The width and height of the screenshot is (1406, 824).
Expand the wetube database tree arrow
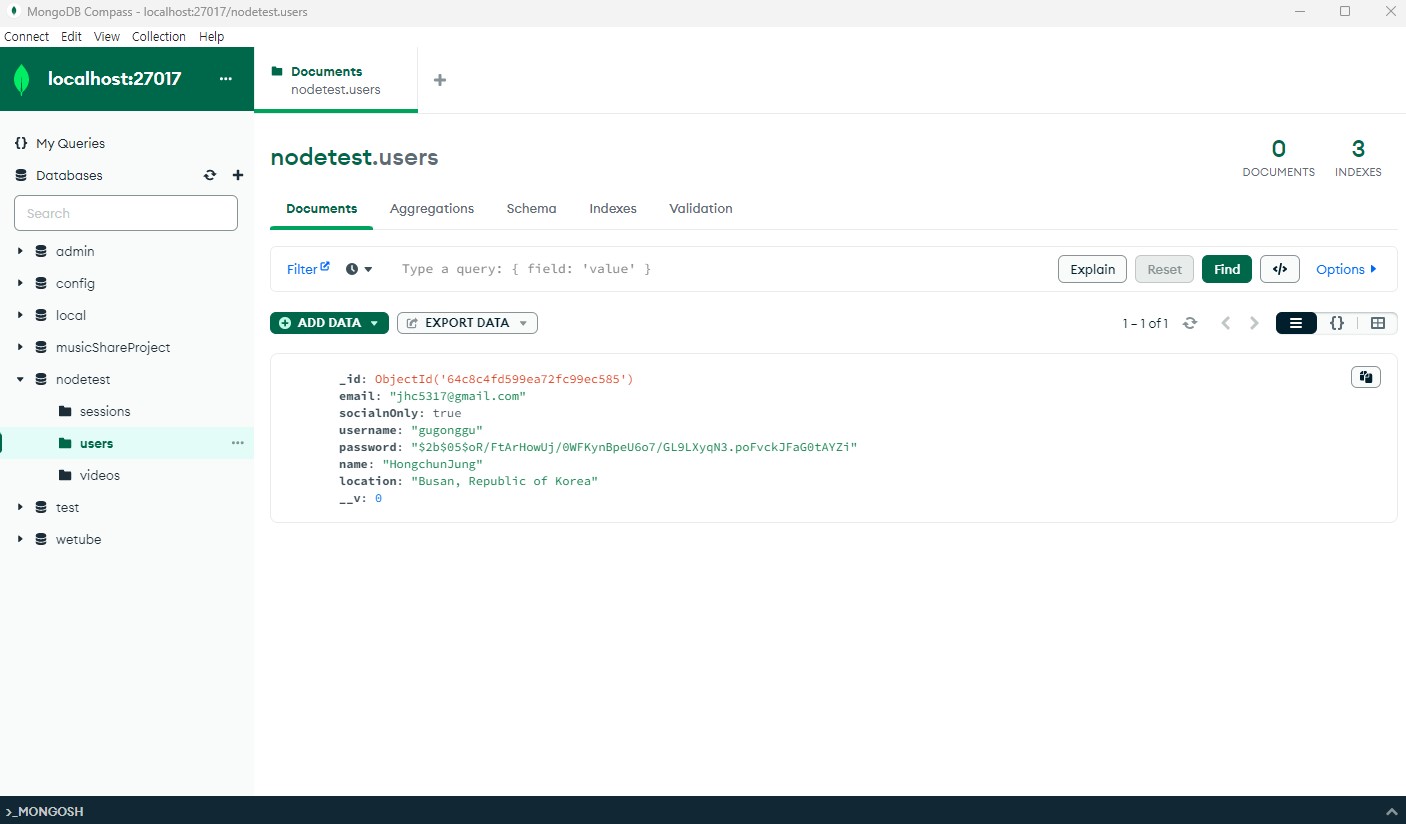20,539
